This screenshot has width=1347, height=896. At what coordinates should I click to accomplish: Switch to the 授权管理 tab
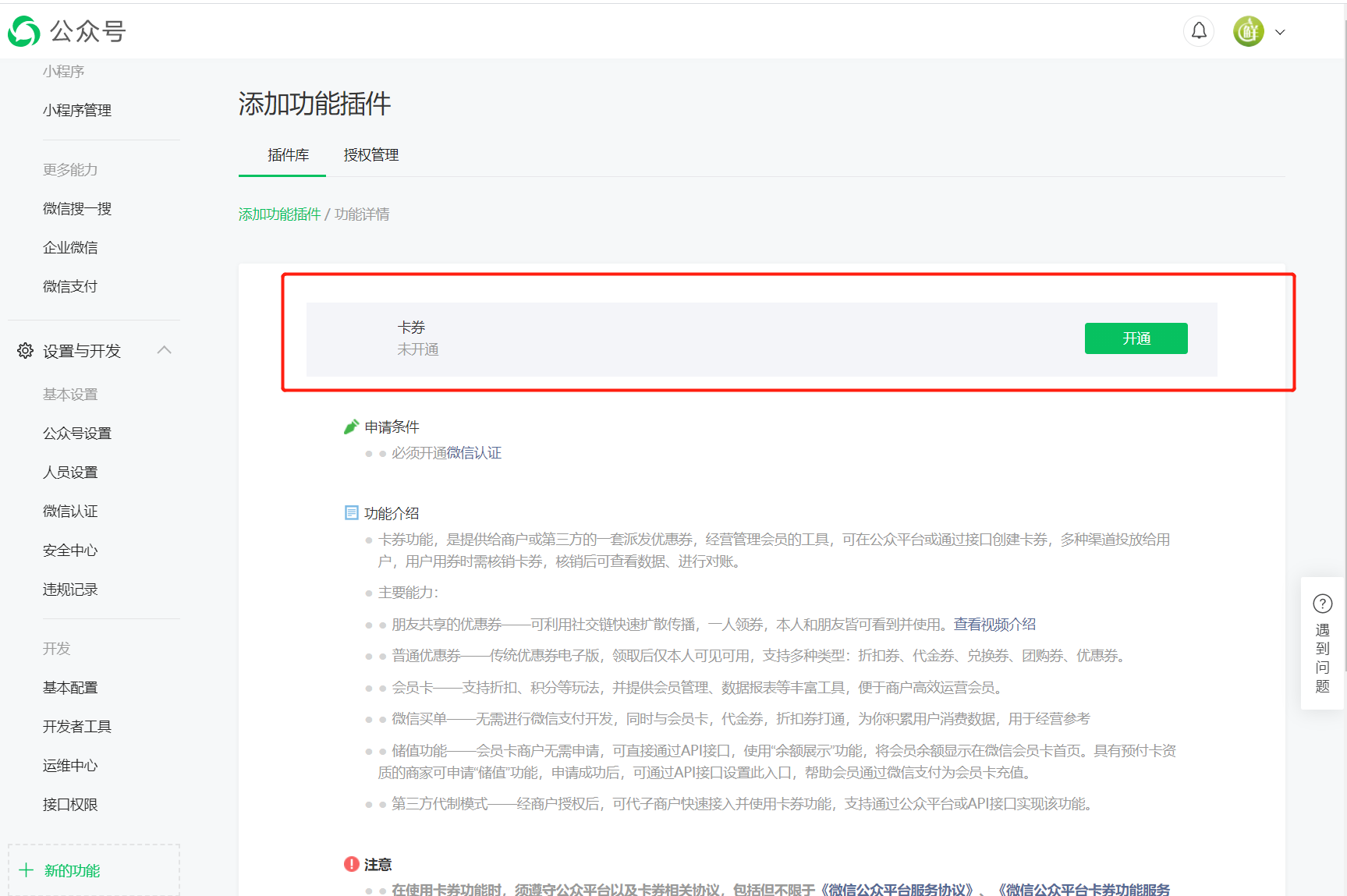pyautogui.click(x=371, y=155)
